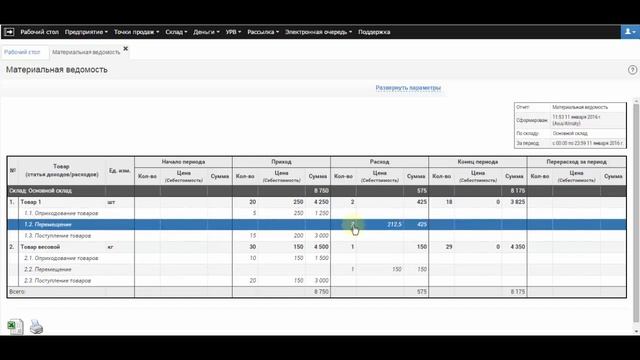Screen dimensions: 640x360
Task: Click the Расход column header
Action: coord(380,162)
